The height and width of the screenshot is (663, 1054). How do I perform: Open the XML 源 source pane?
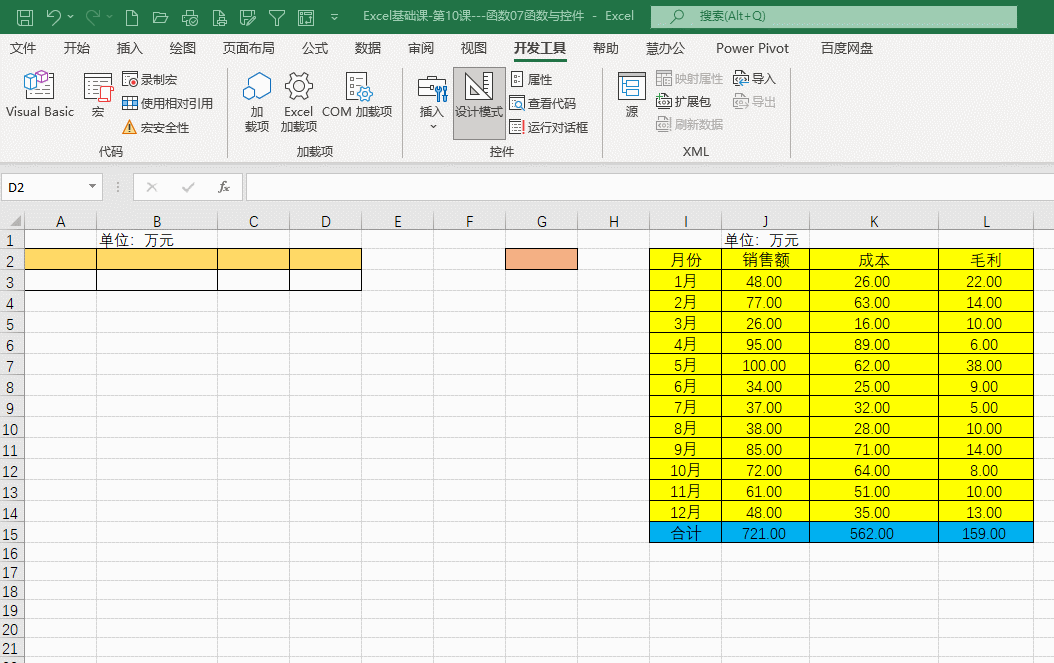(x=632, y=95)
